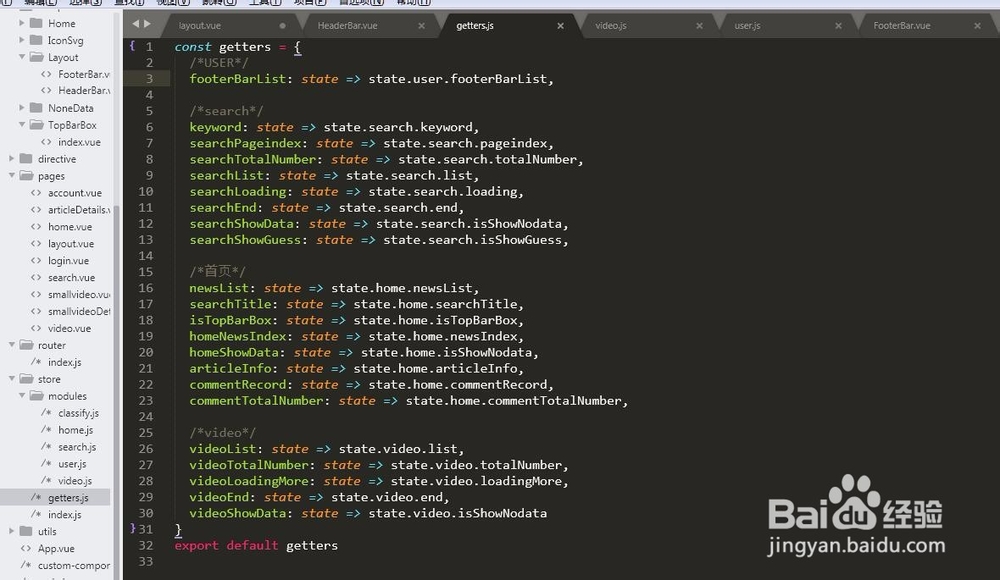Close the user.js tab
The image size is (1000, 580).
click(x=839, y=26)
